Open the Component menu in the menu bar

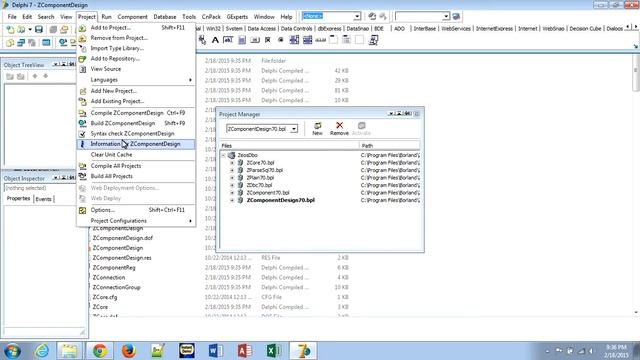pos(132,17)
